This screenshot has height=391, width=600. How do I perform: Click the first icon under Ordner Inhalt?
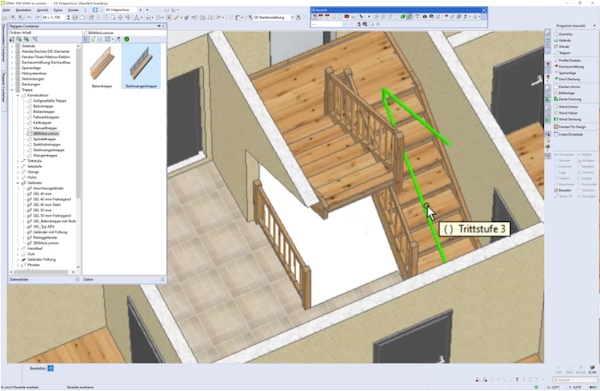12,39
